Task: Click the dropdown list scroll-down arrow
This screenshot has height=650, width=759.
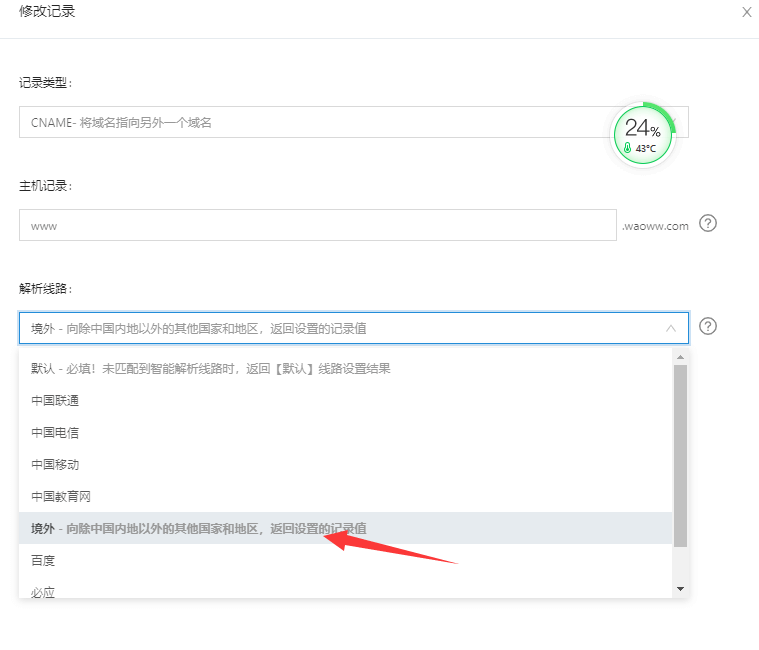Action: point(680,589)
